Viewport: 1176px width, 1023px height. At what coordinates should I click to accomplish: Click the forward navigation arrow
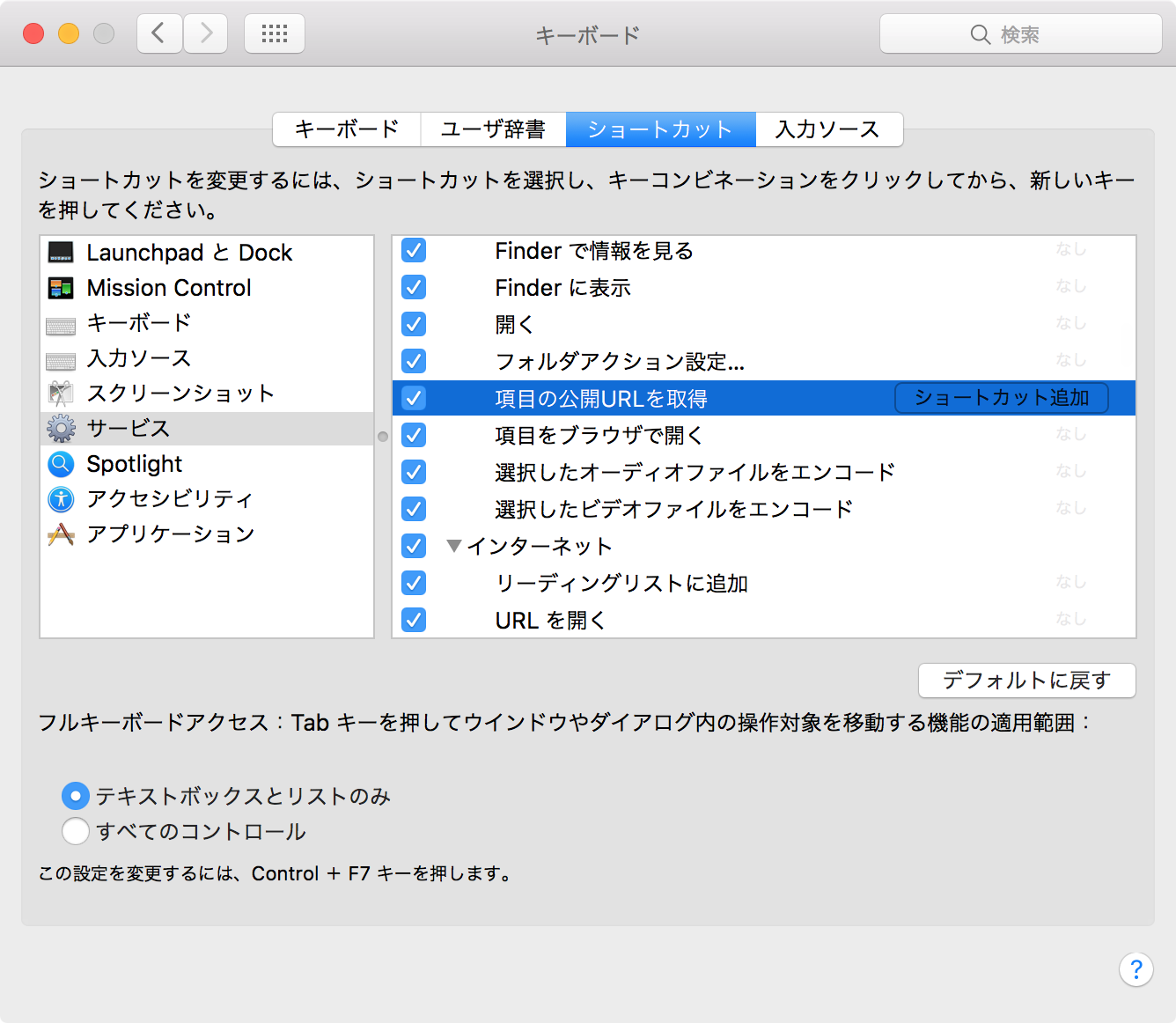205,33
